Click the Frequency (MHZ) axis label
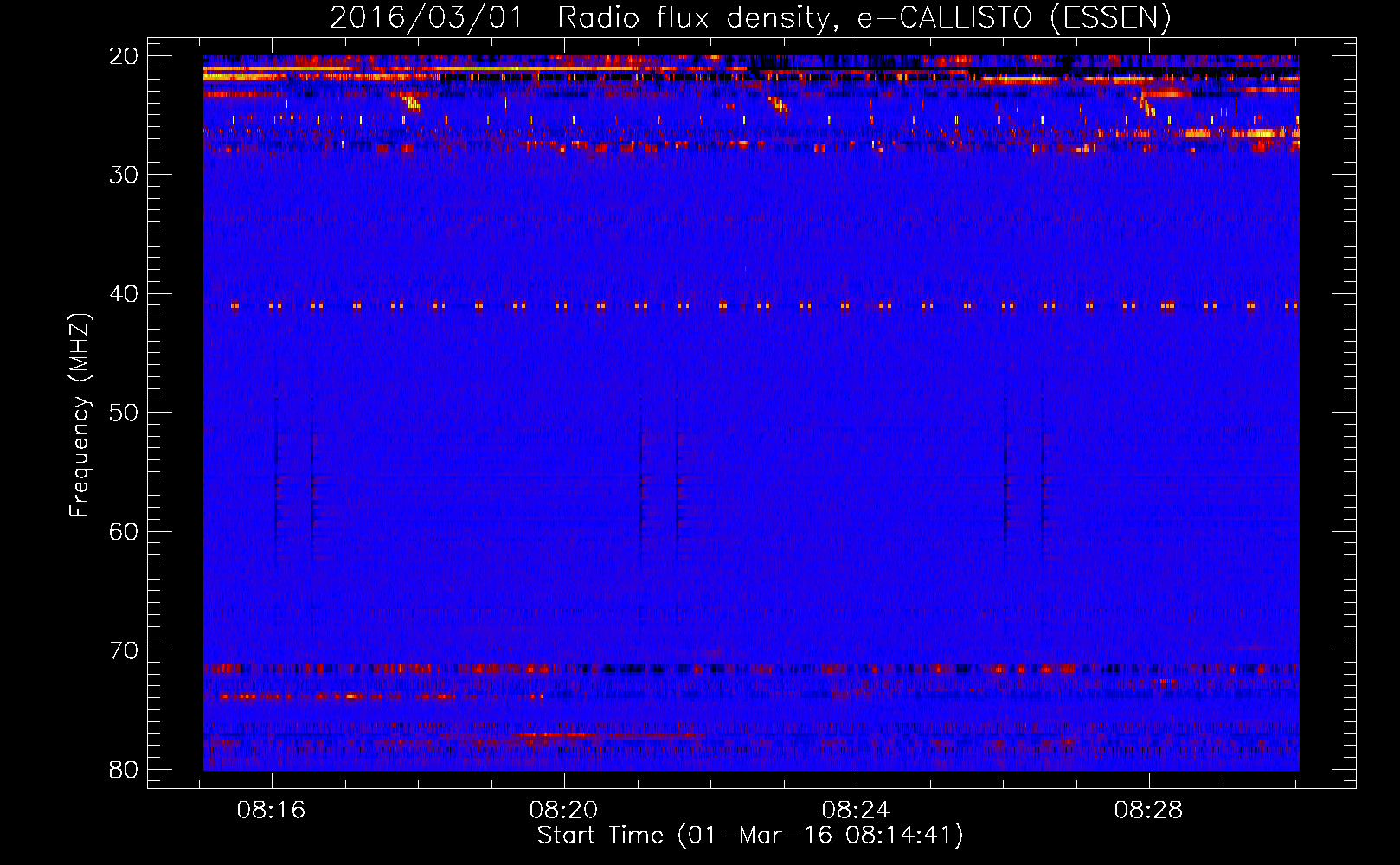1400x865 pixels. click(80, 414)
